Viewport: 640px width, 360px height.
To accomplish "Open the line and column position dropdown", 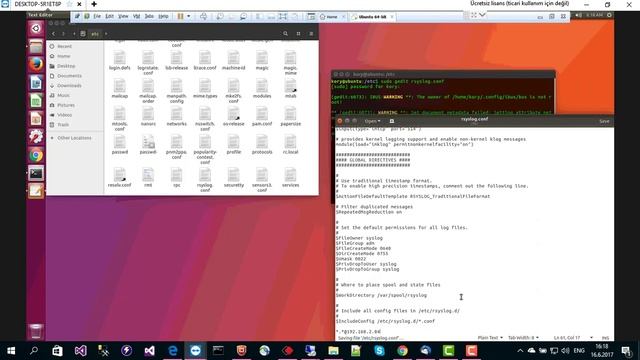I will click(573, 338).
